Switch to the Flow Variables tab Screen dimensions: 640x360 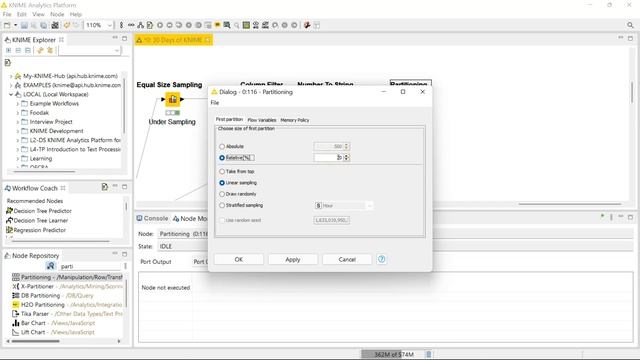262,120
